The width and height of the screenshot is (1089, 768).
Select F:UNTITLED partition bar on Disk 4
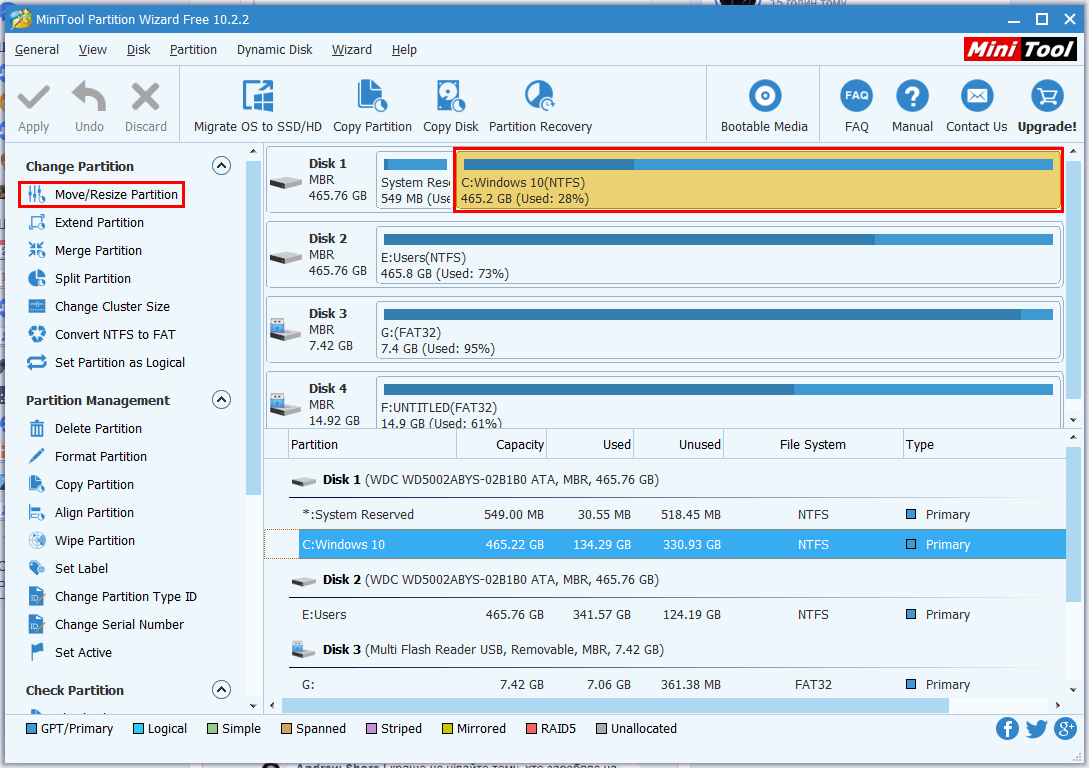tap(719, 403)
